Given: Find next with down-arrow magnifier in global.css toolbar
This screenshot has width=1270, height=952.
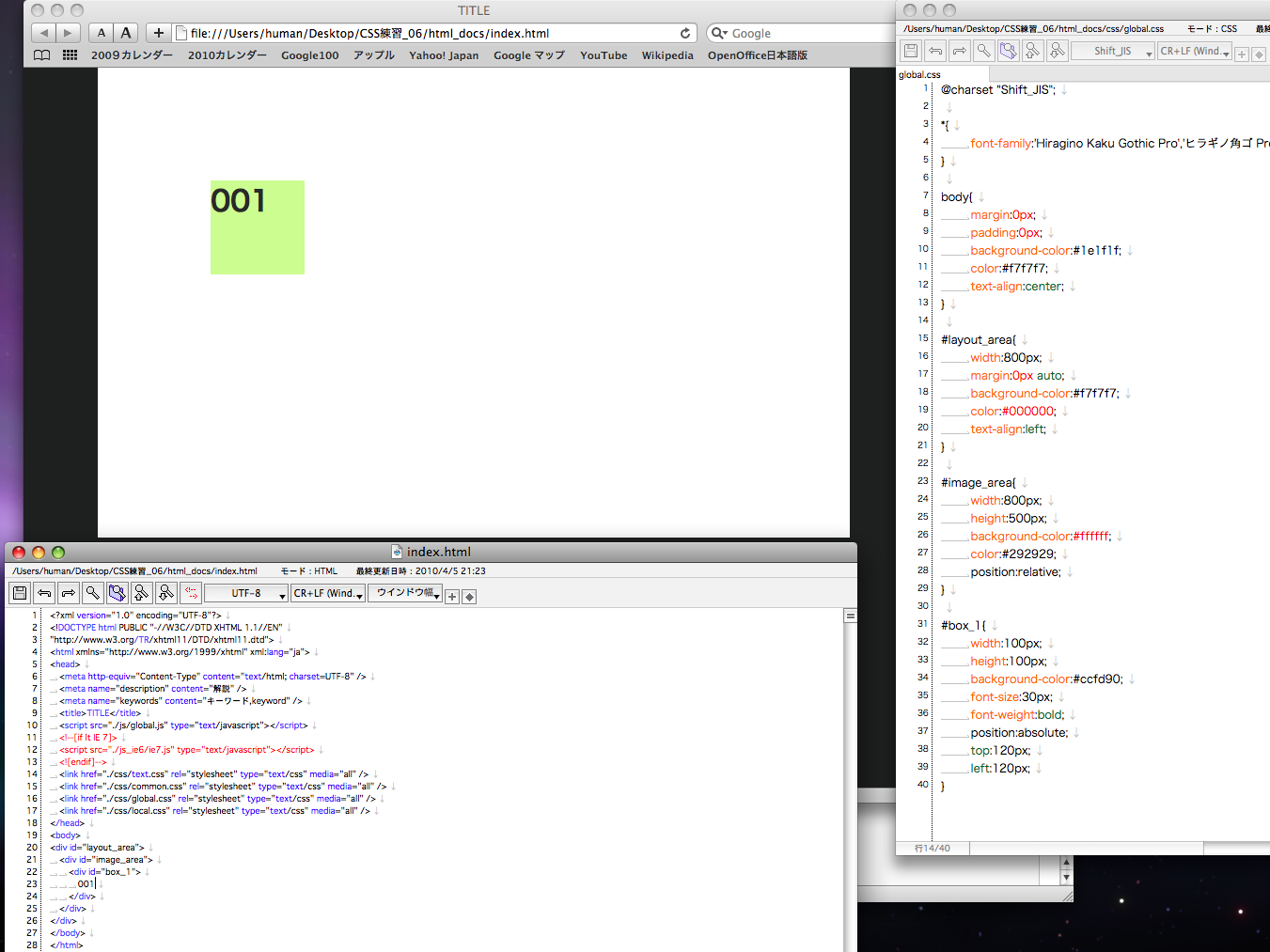Looking at the screenshot, I should click(x=1058, y=51).
